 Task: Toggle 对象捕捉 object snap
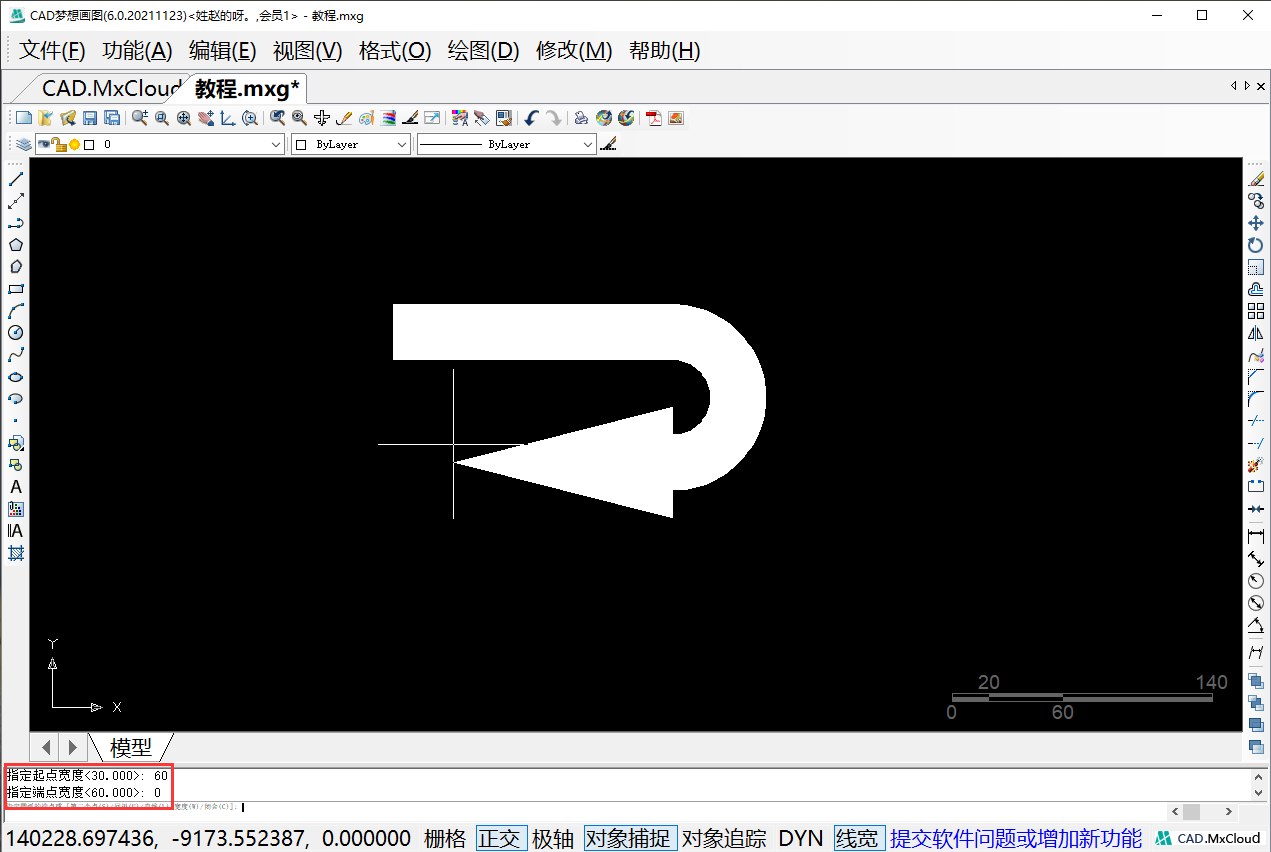point(631,838)
